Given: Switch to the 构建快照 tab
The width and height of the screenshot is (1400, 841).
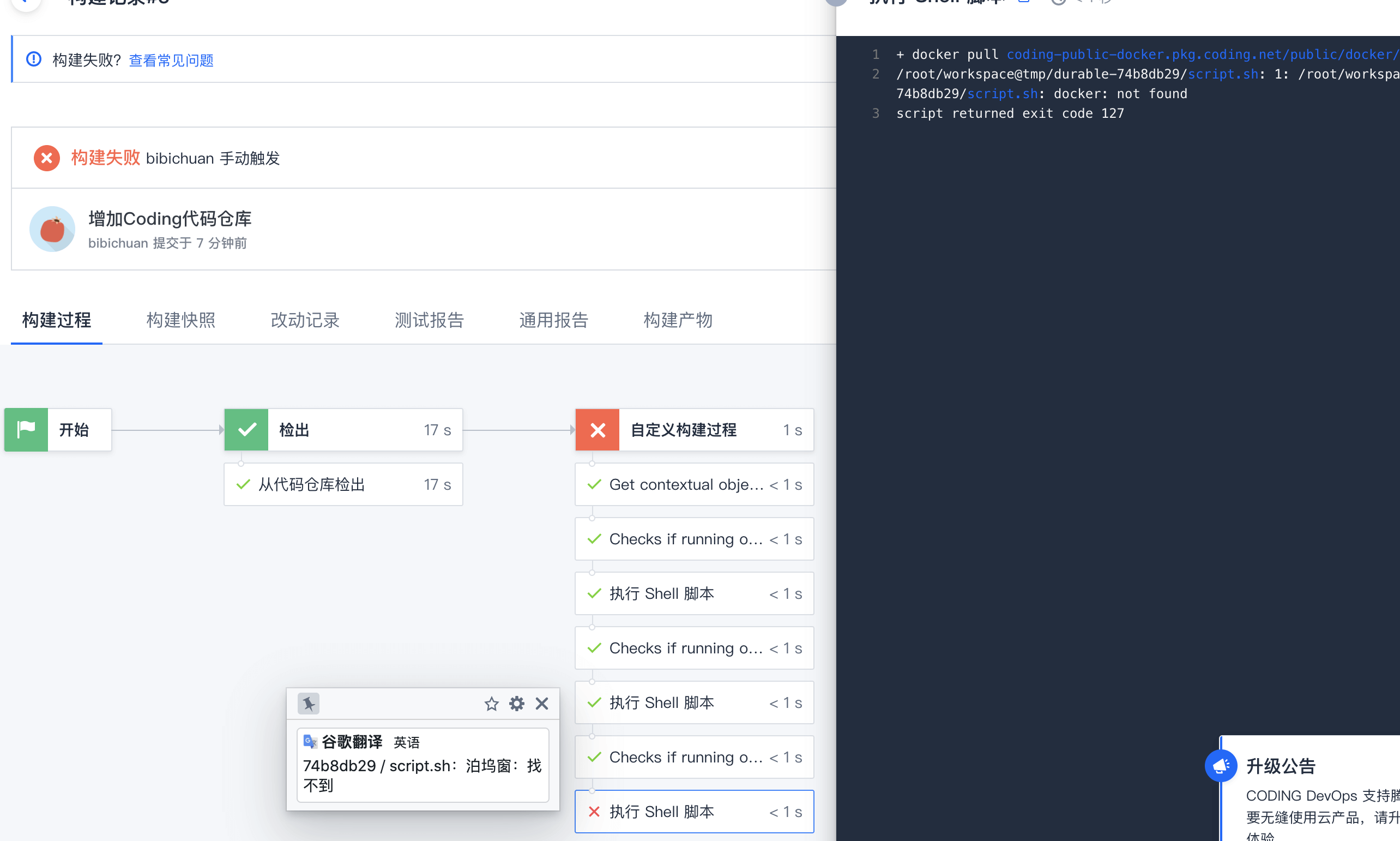Looking at the screenshot, I should (x=180, y=320).
